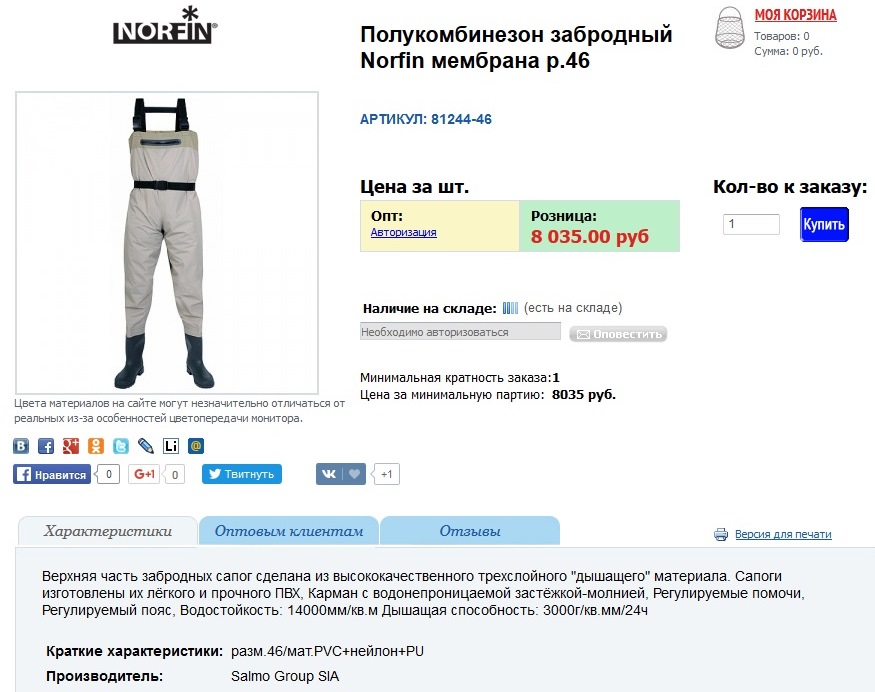Open the LiveJournal pencil share icon
The height and width of the screenshot is (692, 875).
click(x=146, y=446)
